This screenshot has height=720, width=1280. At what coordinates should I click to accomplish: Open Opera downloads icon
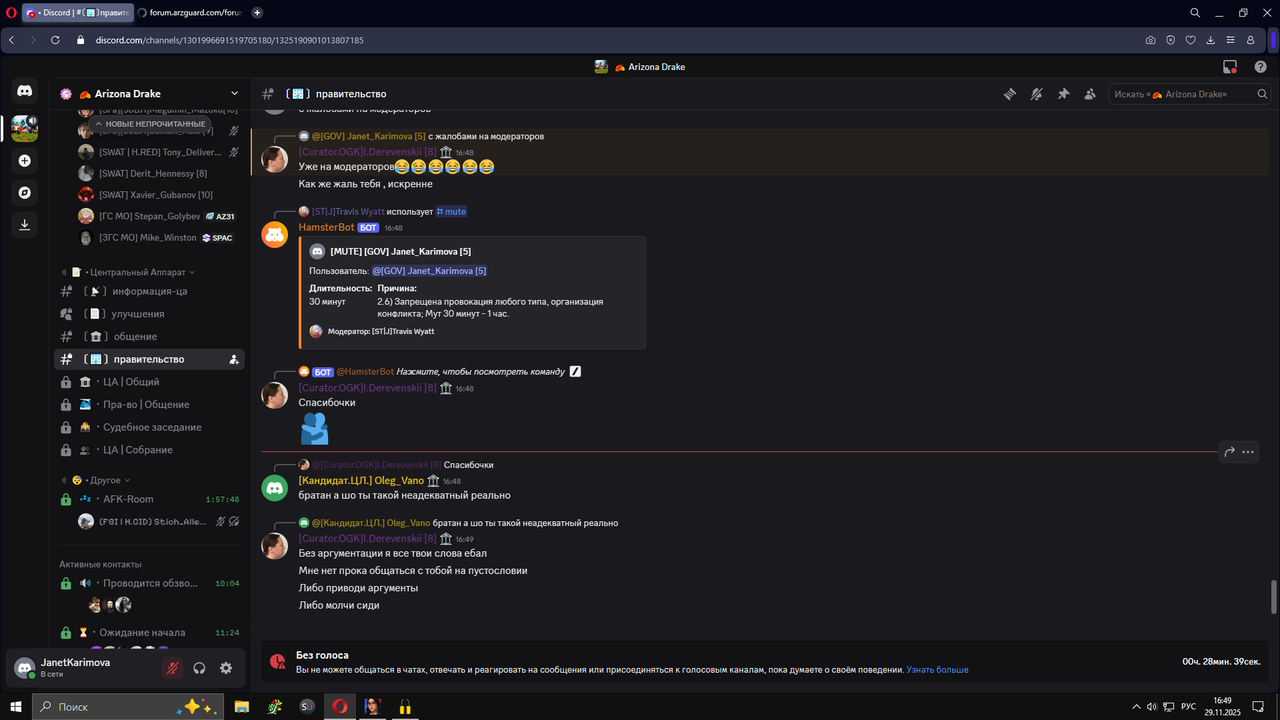click(1210, 40)
